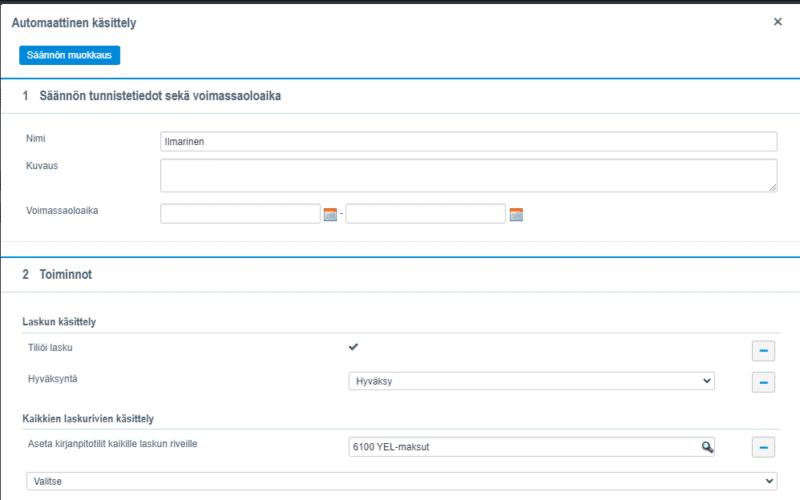Select the Voimassaoloaika end date field

point(425,213)
